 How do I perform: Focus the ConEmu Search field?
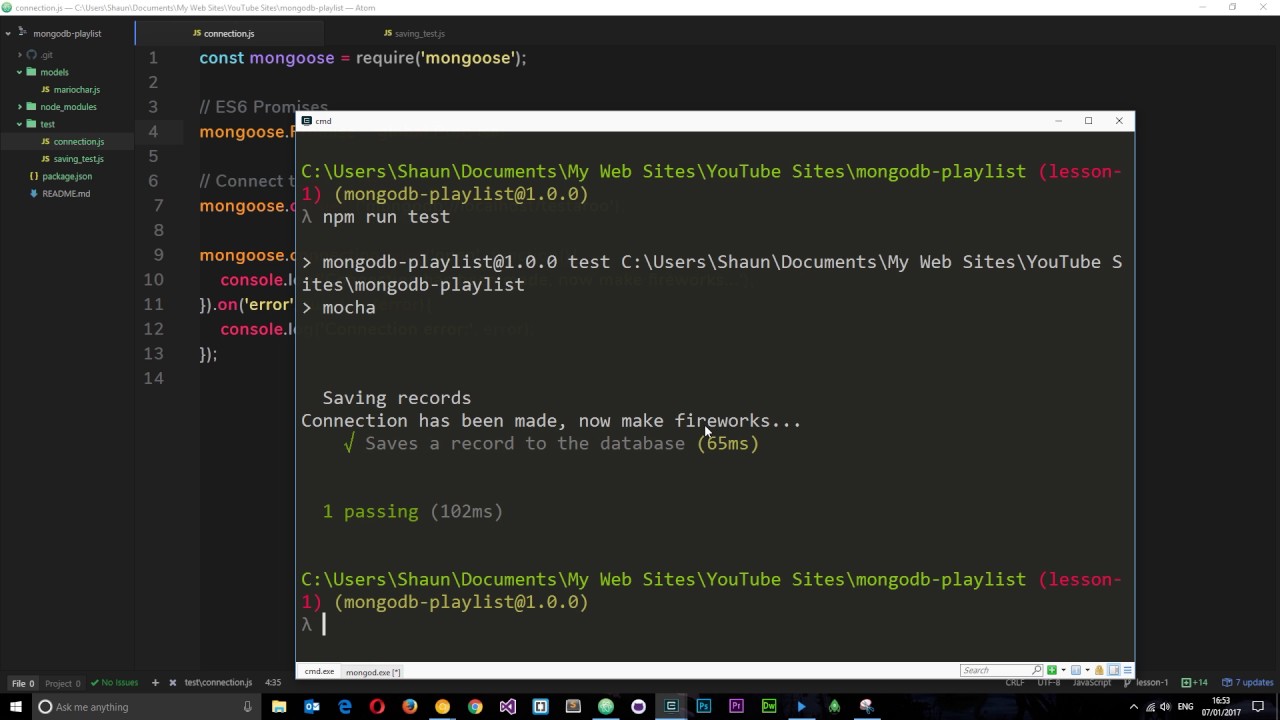pyautogui.click(x=1001, y=670)
